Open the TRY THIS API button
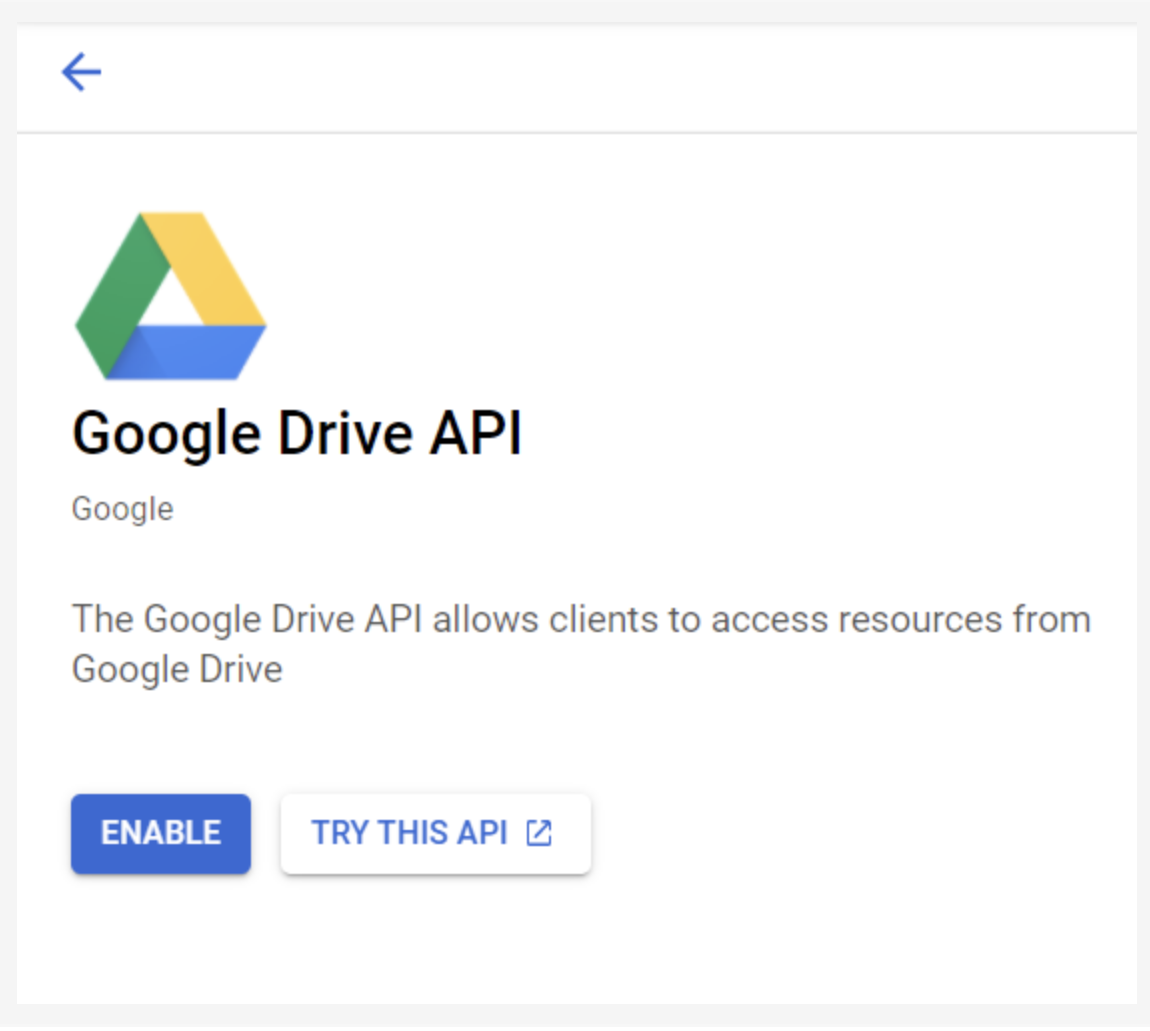This screenshot has height=1031, width=1150. coord(435,833)
